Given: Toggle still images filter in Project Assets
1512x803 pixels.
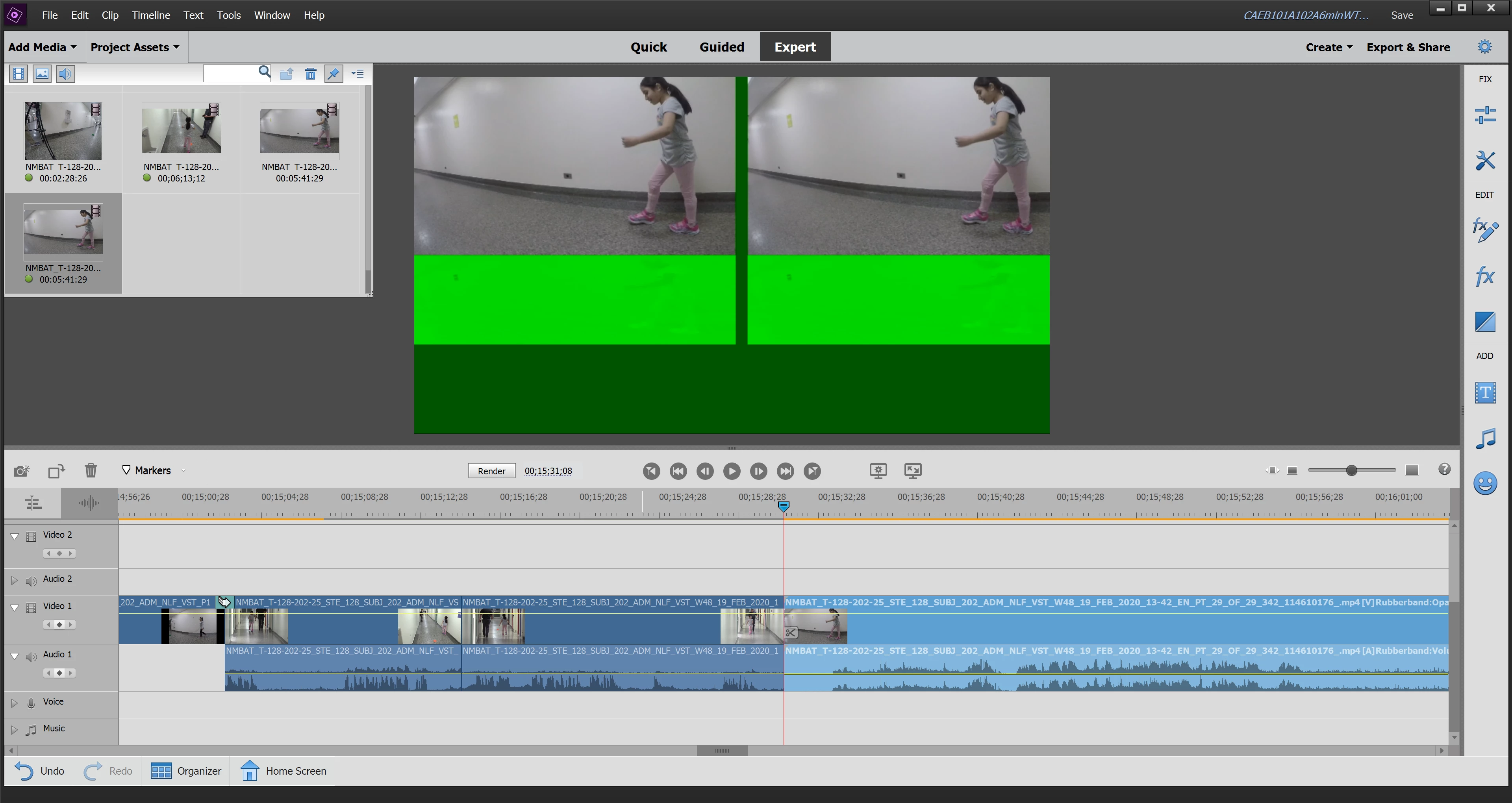Looking at the screenshot, I should pyautogui.click(x=42, y=74).
